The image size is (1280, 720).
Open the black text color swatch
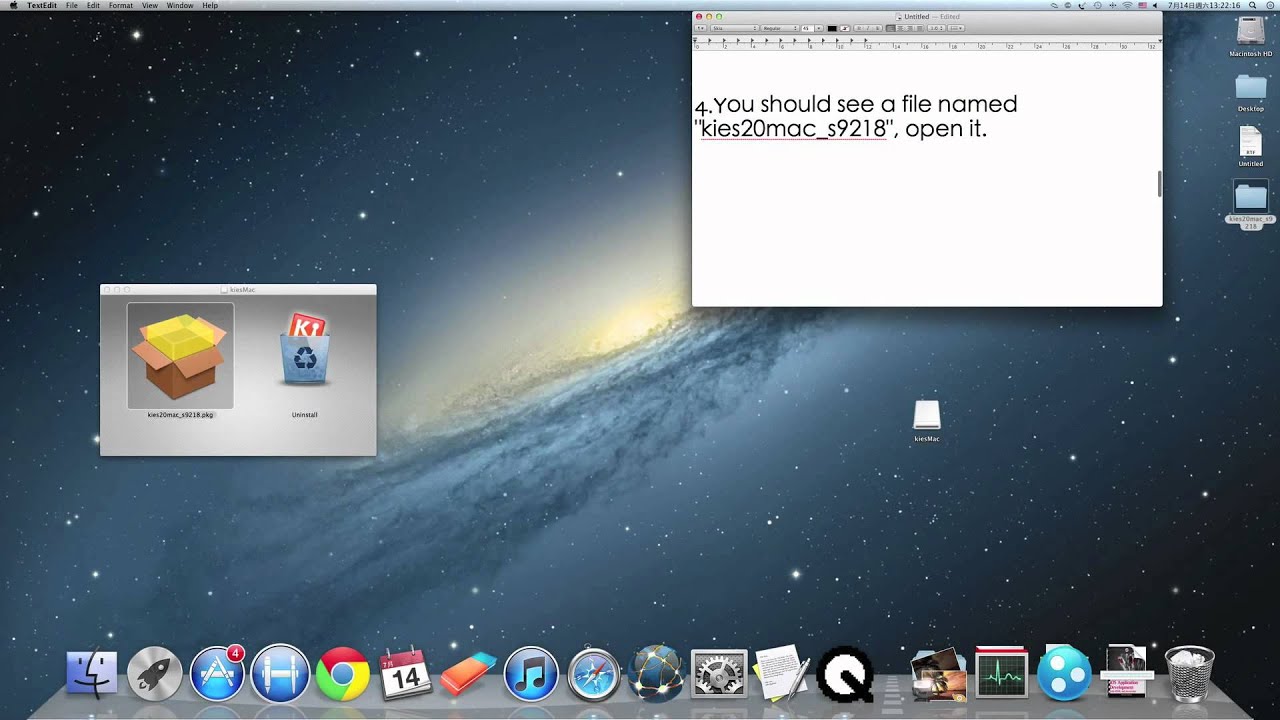pyautogui.click(x=832, y=28)
